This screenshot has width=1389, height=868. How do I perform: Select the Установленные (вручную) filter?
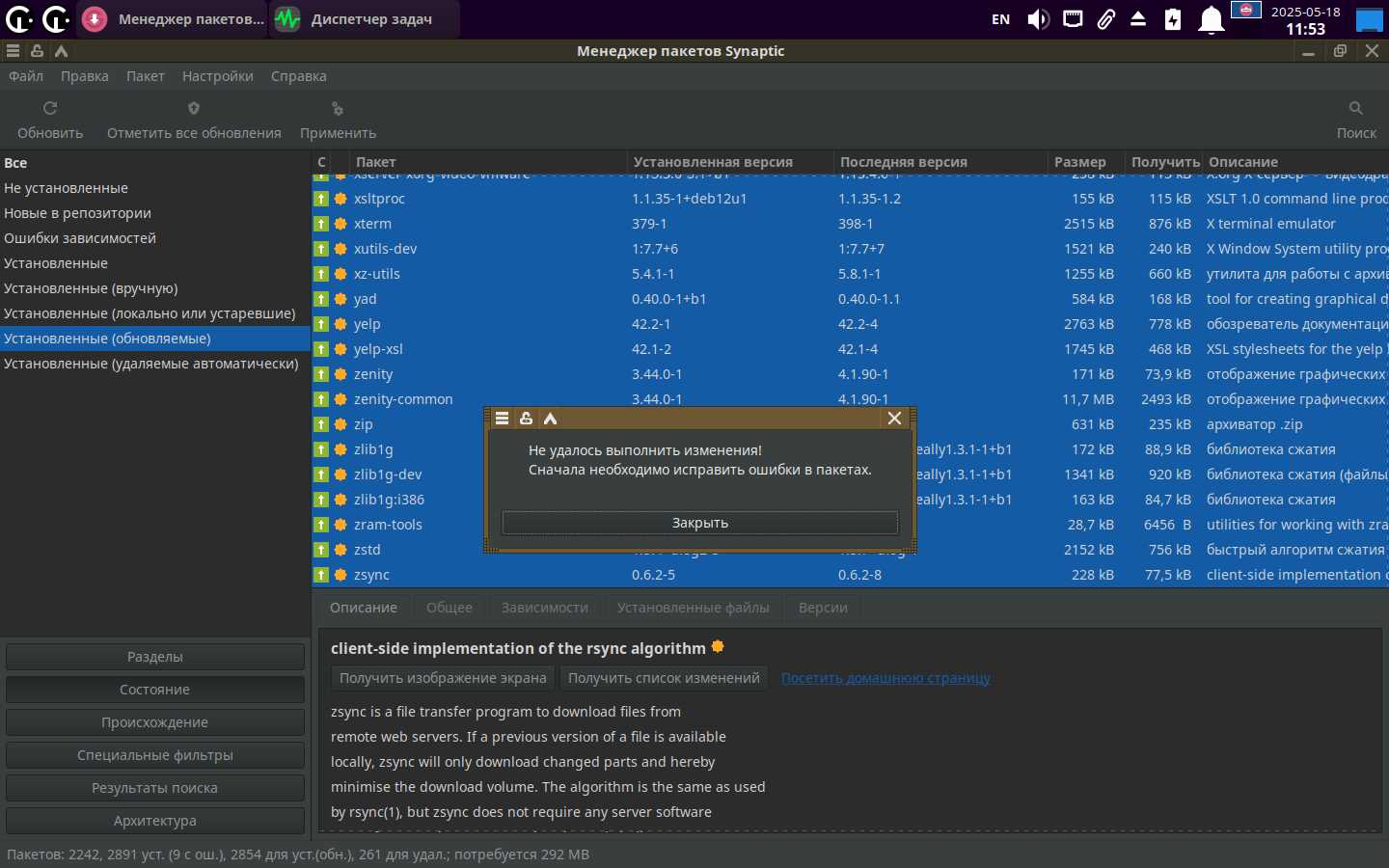point(155,288)
